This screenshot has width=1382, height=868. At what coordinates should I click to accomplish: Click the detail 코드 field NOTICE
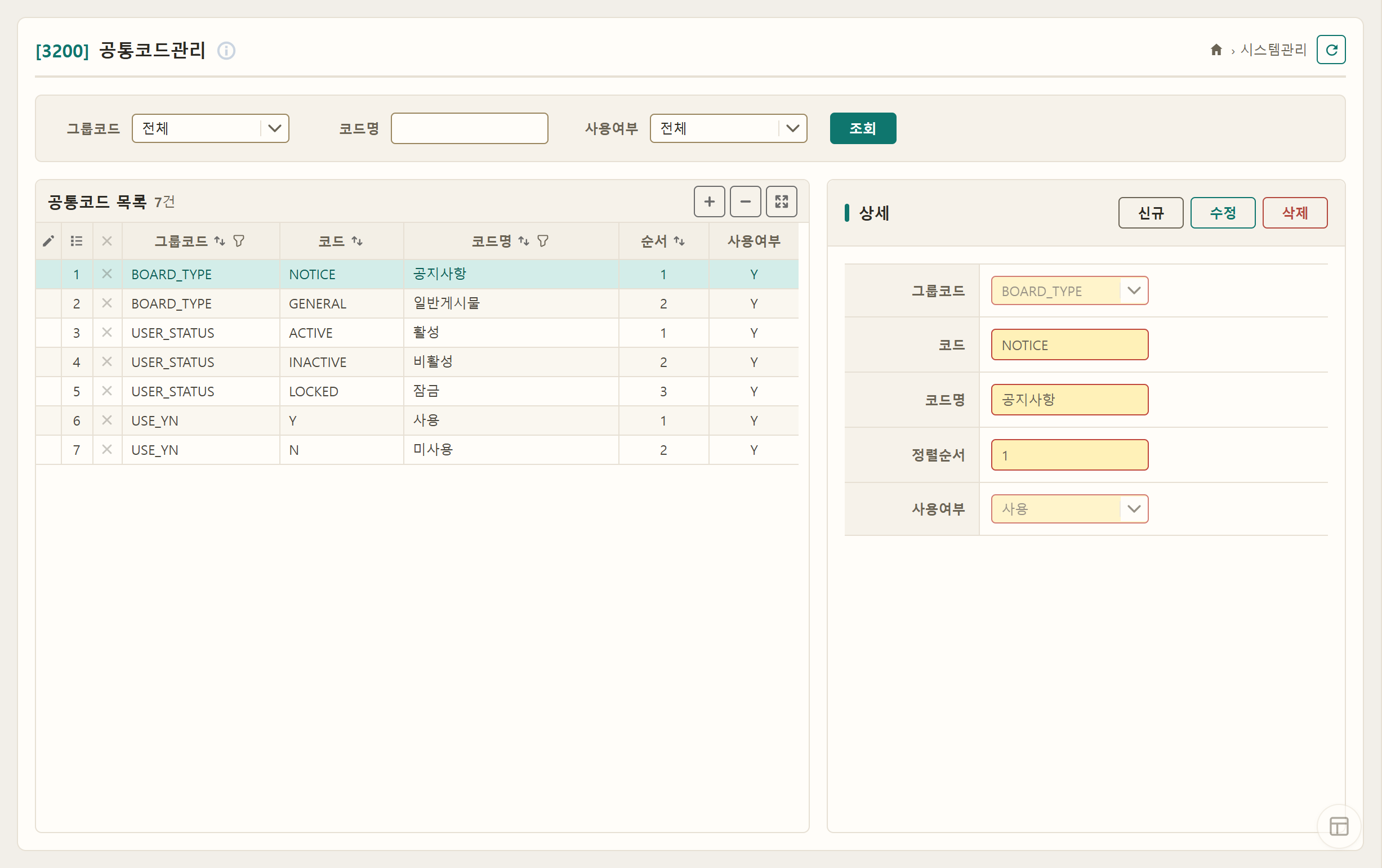(x=1069, y=344)
